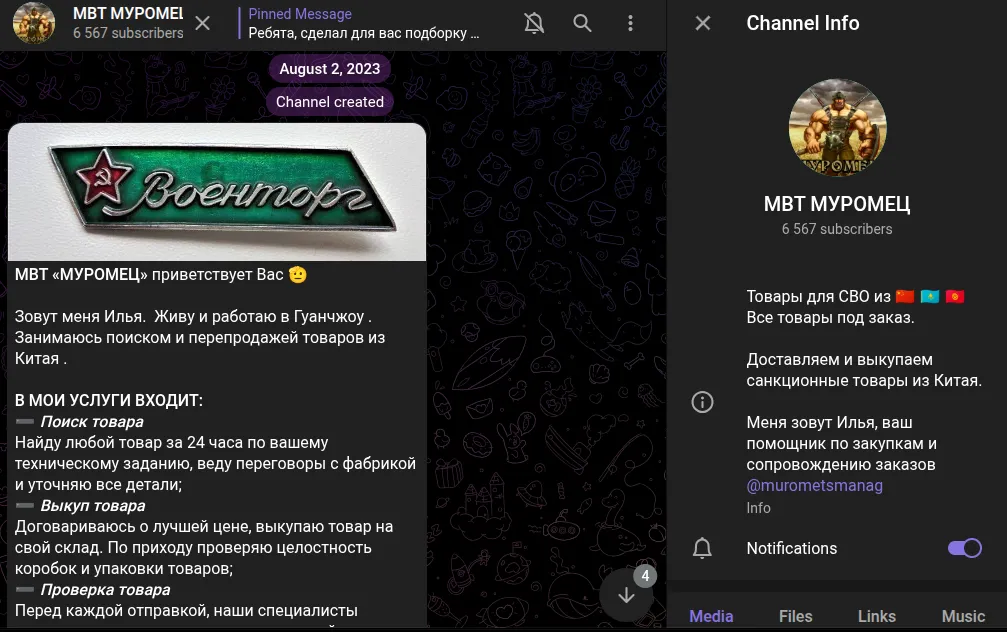Viewport: 1007px width, 632px height.
Task: Switch to the Media tab
Action: [x=711, y=616]
